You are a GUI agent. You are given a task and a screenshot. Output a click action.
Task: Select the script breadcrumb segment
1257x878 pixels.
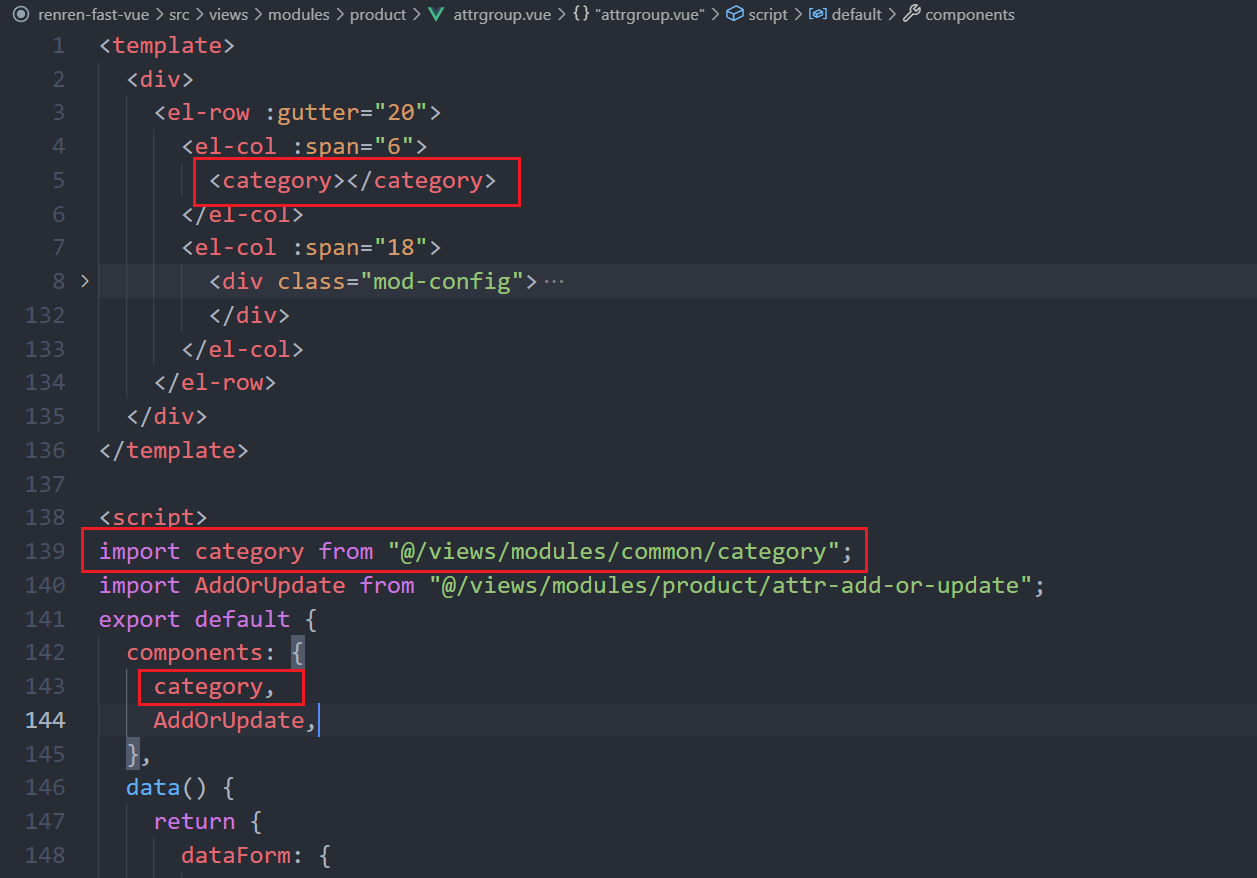[768, 14]
